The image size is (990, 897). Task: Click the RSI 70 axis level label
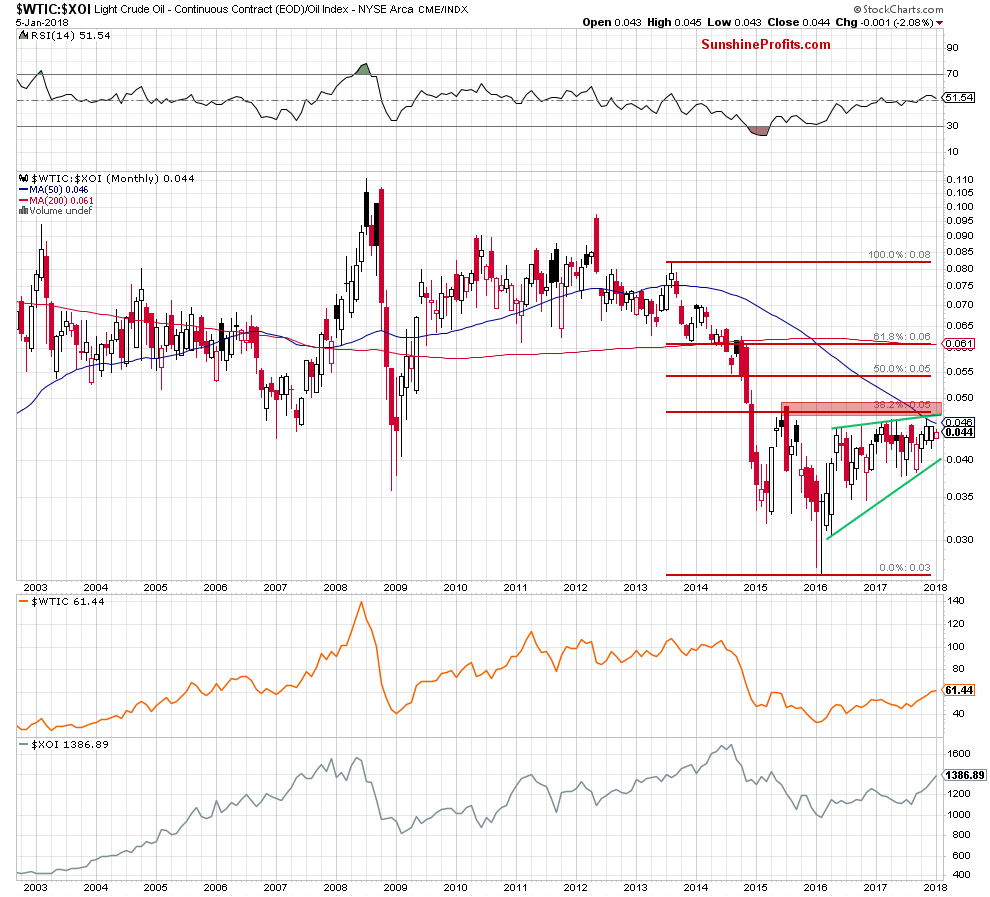tap(952, 74)
